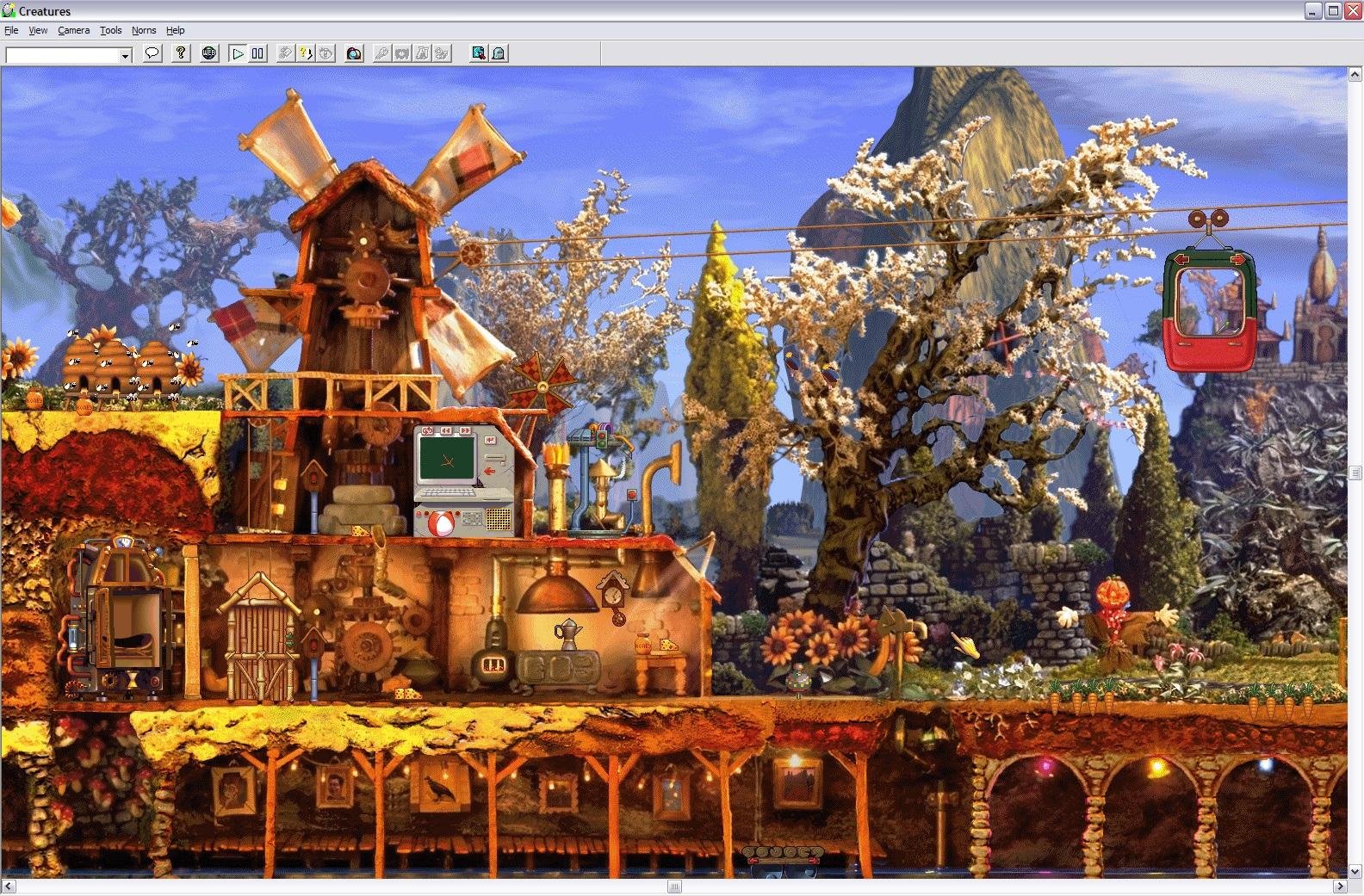Maximize the Creatures window
The height and width of the screenshot is (896, 1364).
[1332, 10]
